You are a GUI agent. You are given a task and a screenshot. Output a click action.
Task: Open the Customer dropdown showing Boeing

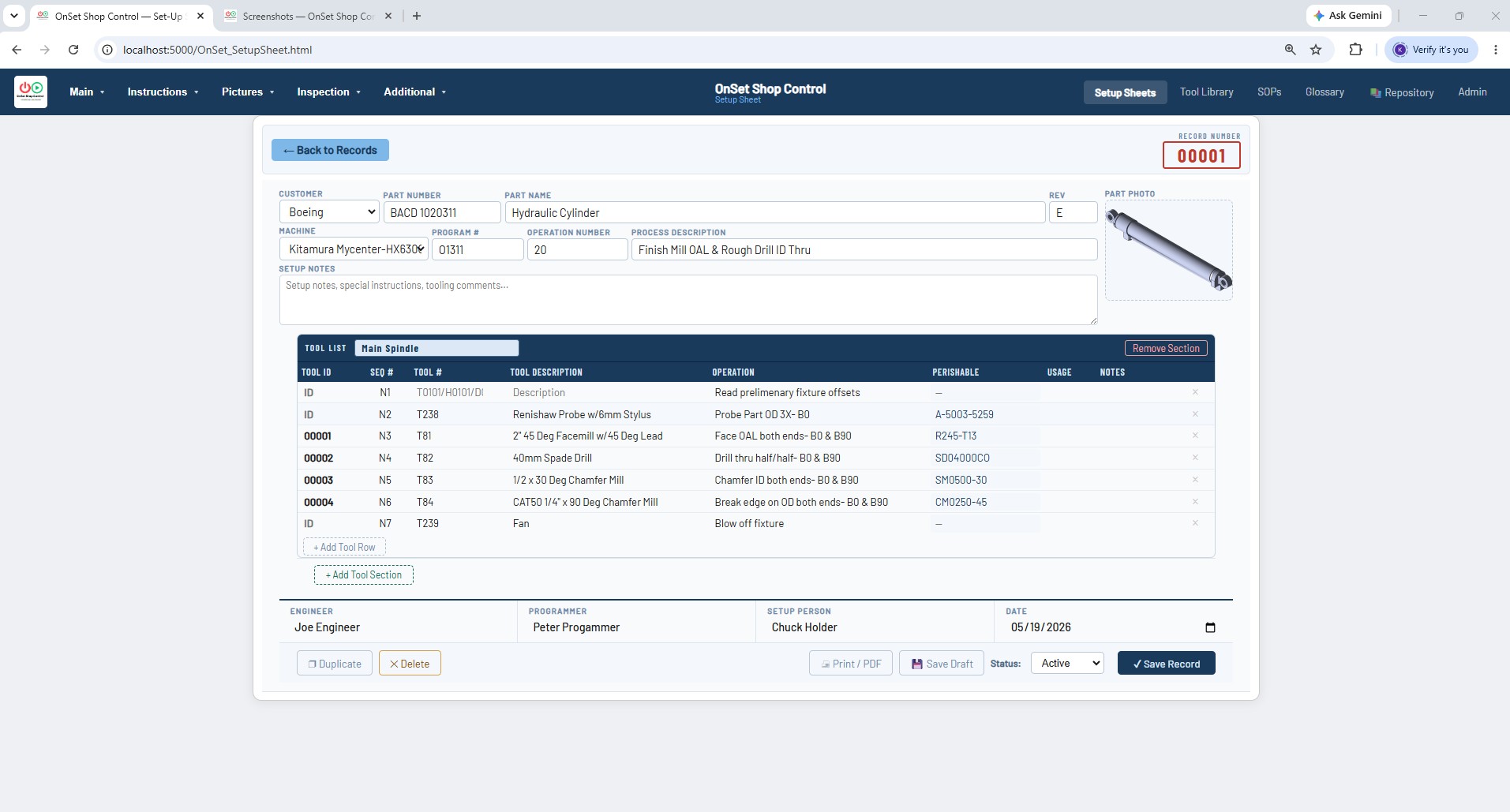329,212
